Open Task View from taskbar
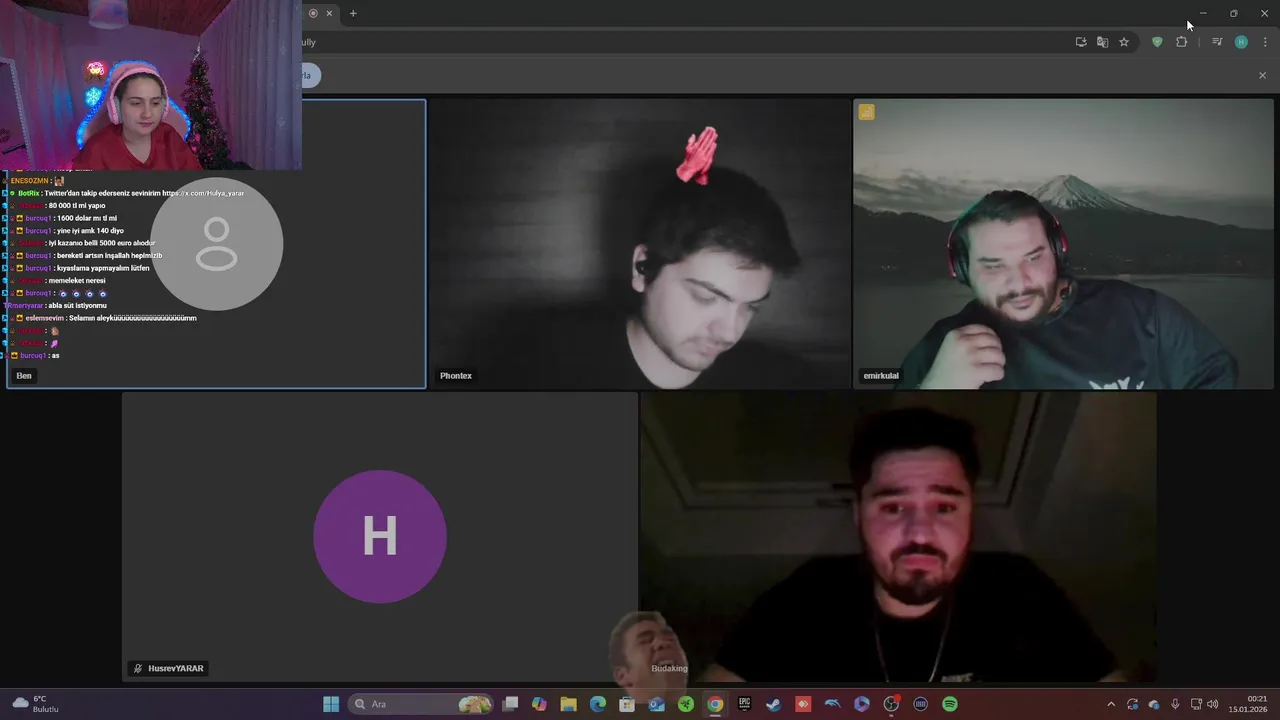1280x720 pixels. pyautogui.click(x=510, y=704)
